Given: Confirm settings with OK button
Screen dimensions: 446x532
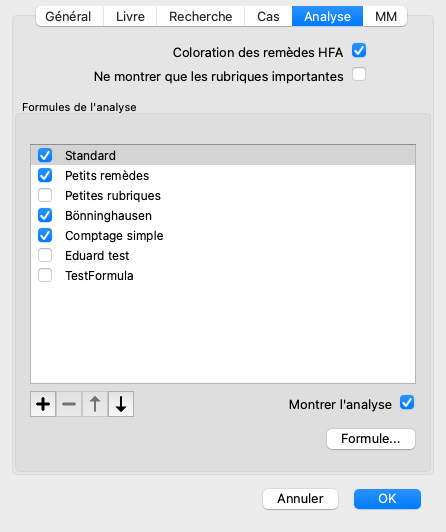Looking at the screenshot, I should pos(387,499).
